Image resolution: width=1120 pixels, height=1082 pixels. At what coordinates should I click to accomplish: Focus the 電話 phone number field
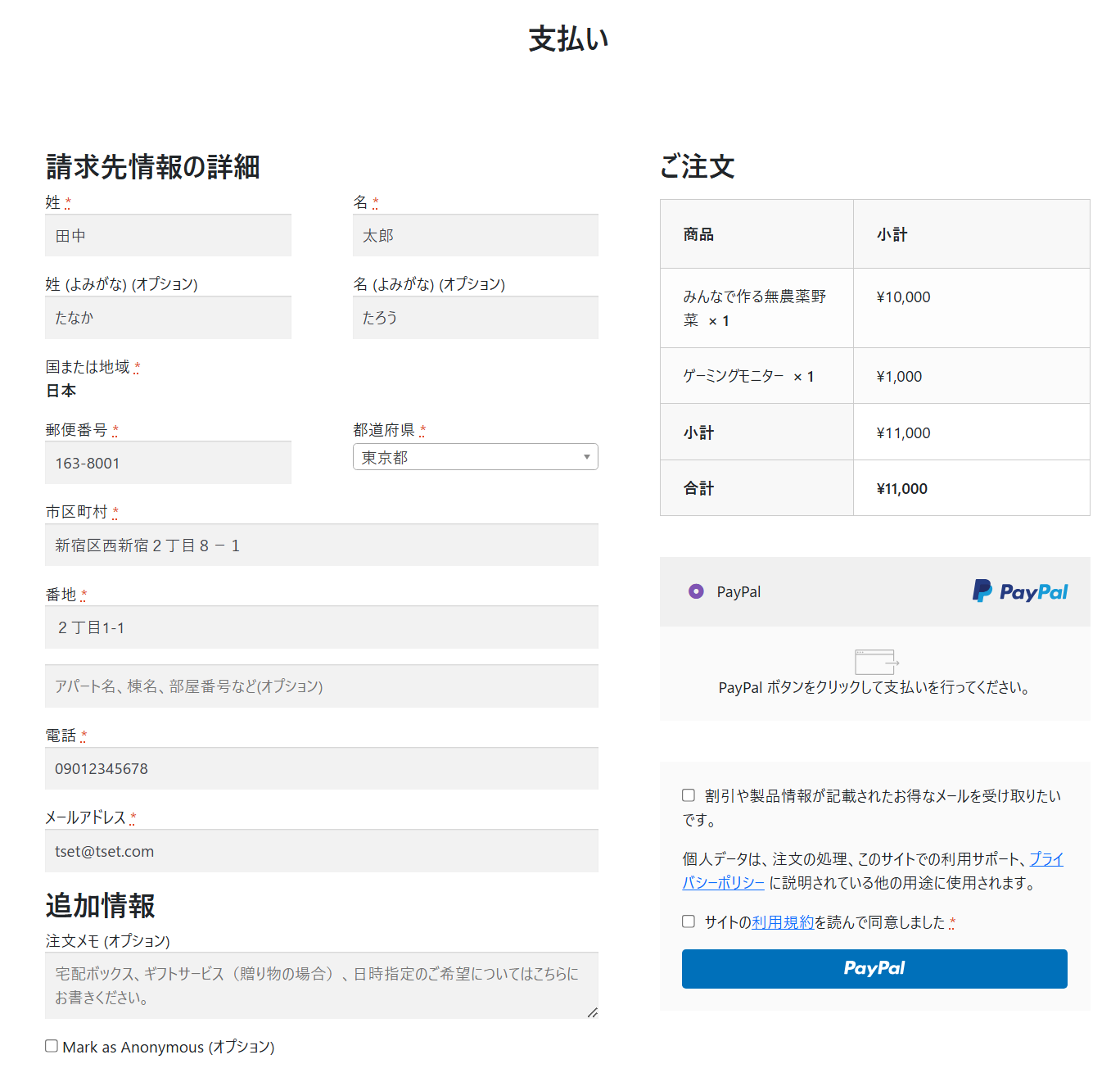321,769
